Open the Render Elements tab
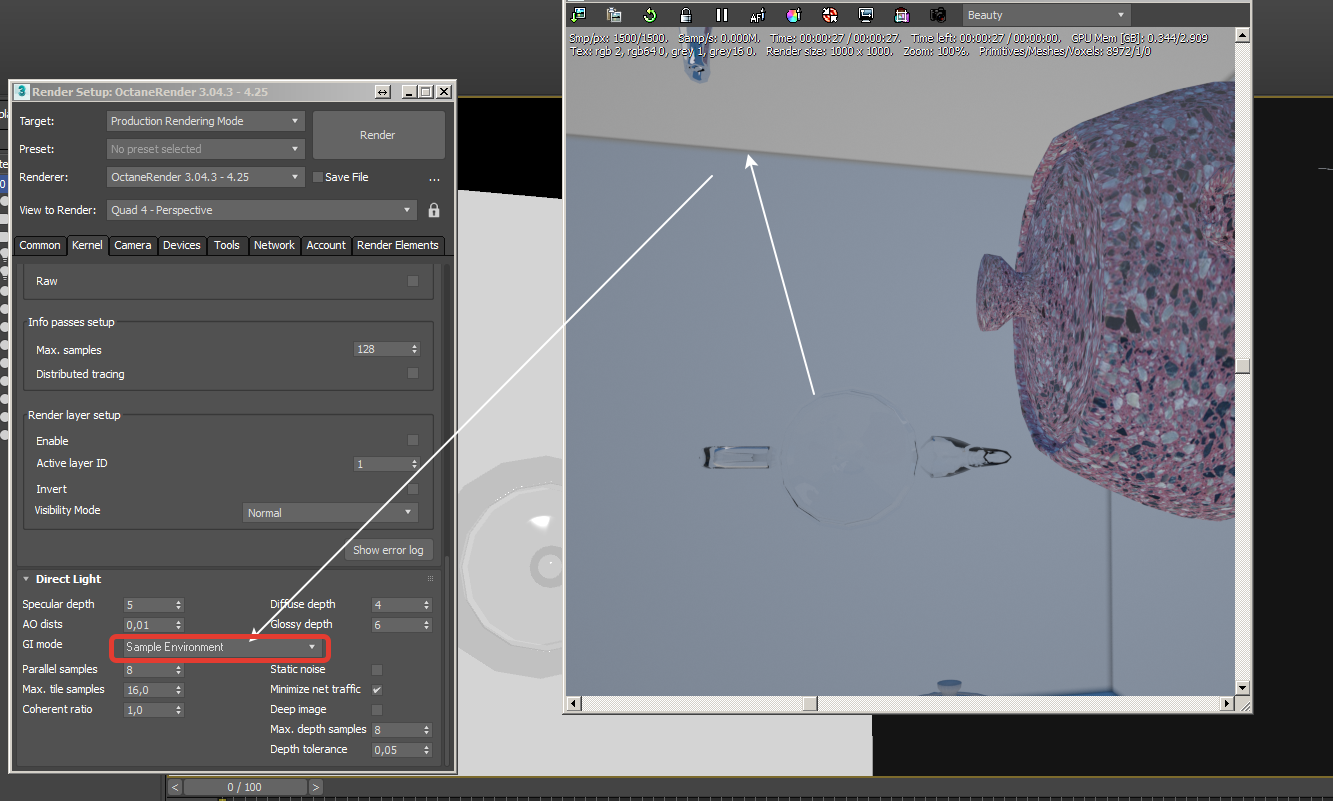The height and width of the screenshot is (801, 1333). [x=398, y=245]
